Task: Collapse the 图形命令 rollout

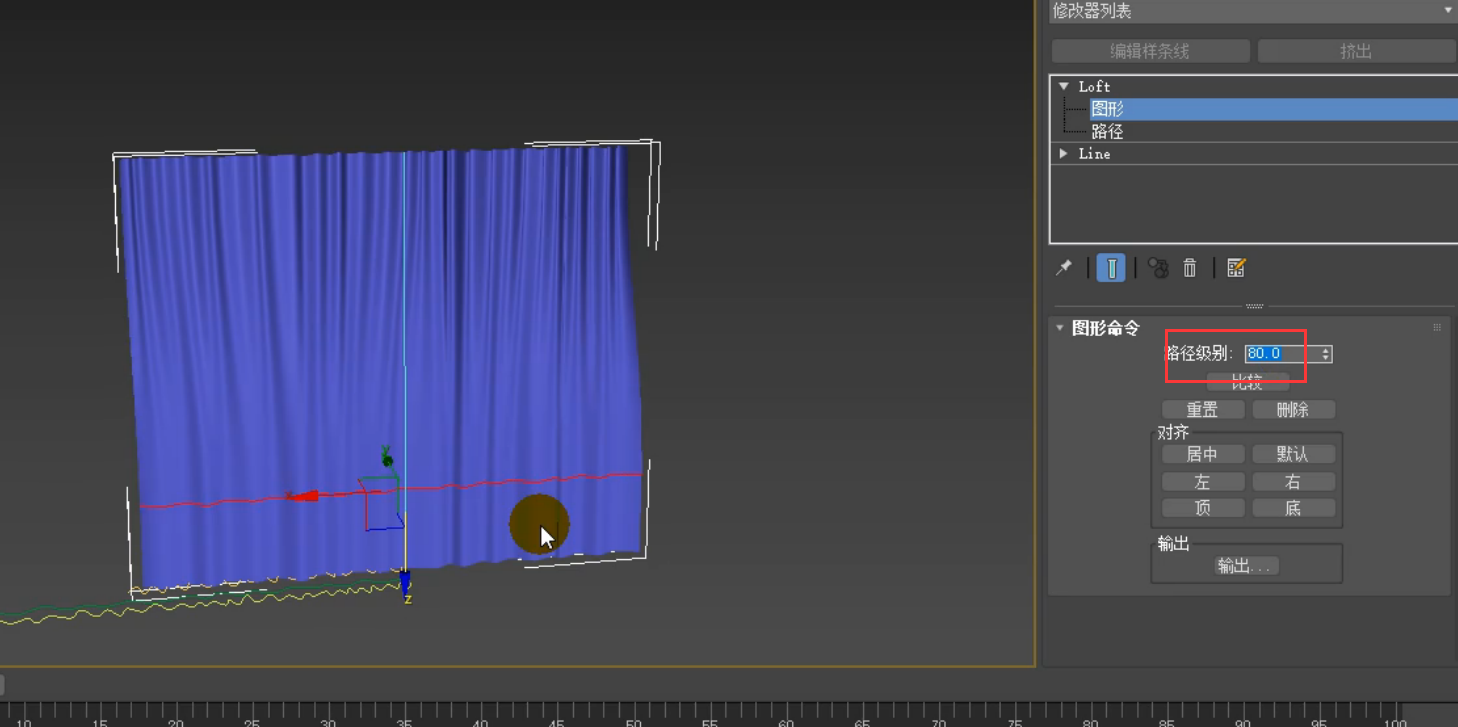Action: point(1060,328)
